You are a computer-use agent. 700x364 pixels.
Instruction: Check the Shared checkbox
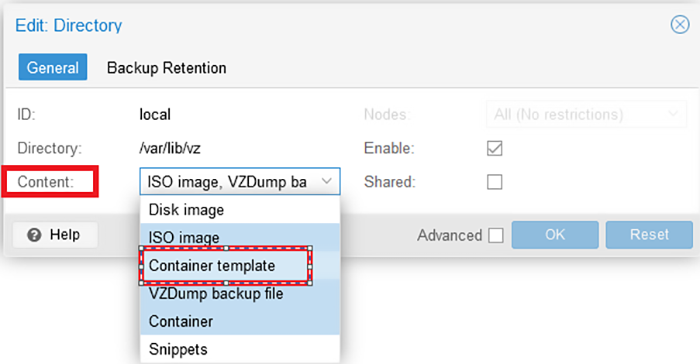[x=495, y=182]
